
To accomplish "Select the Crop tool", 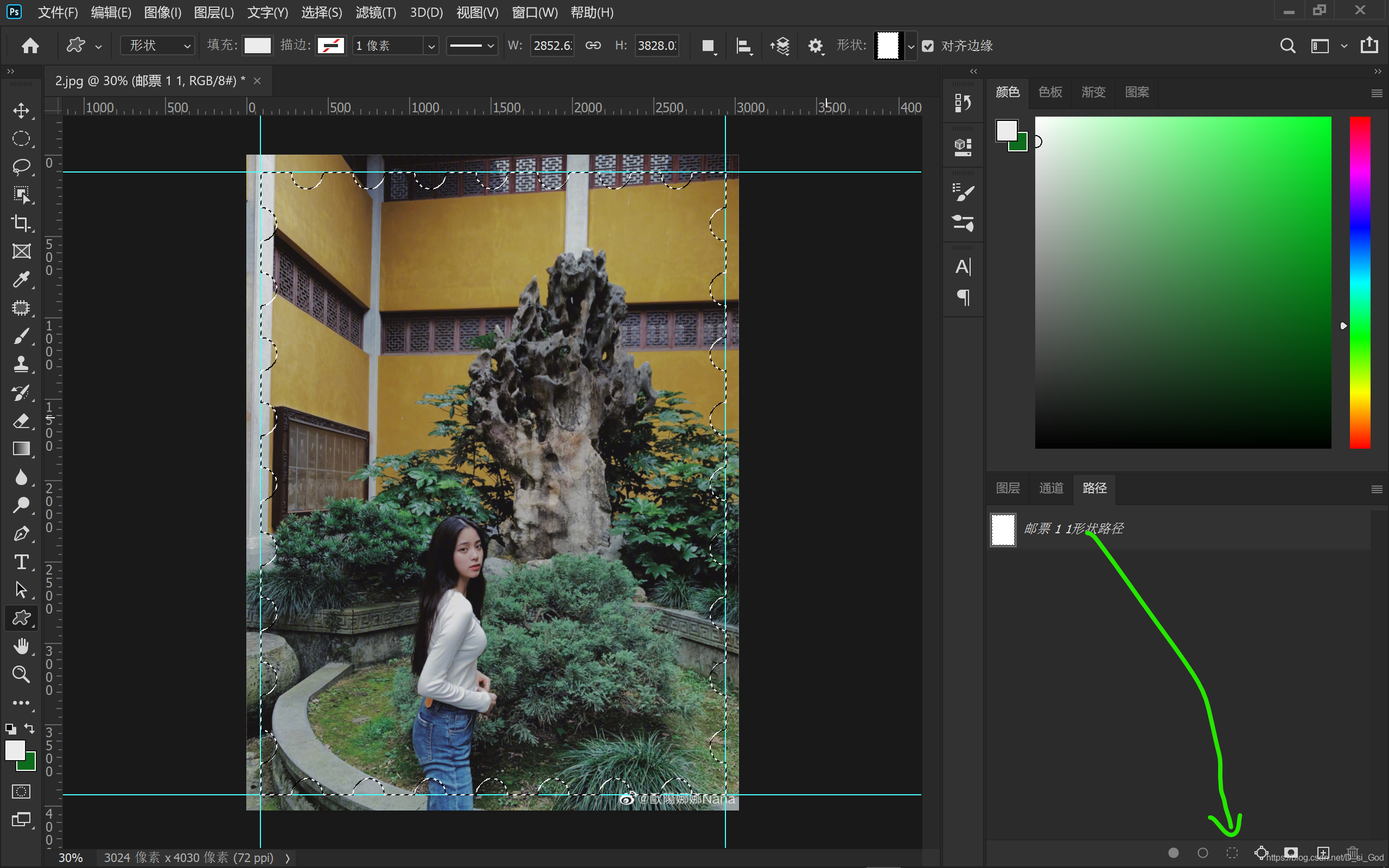I will point(21,223).
